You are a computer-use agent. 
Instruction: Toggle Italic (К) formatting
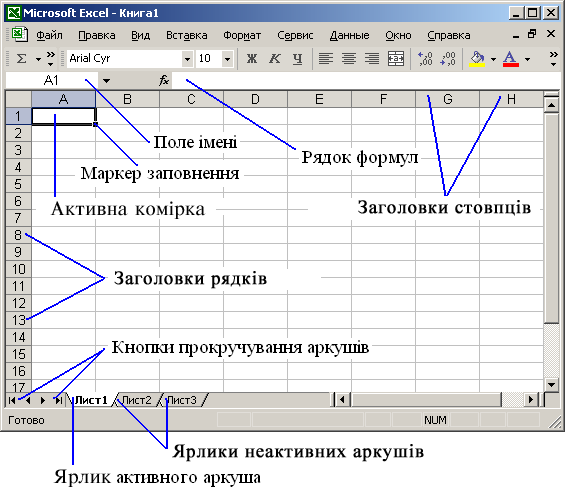275,58
